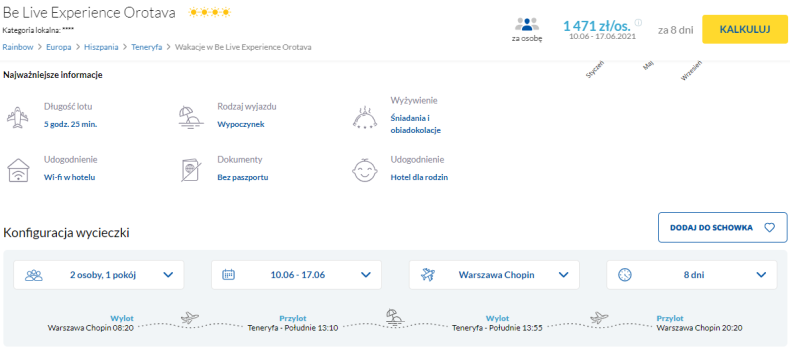Click the 'Wypoczynek' link
This screenshot has width=790, height=360.
[x=241, y=124]
